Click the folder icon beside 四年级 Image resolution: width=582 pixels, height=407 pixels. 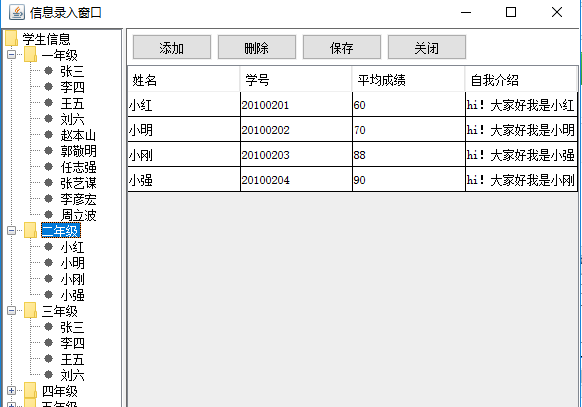click(30, 391)
